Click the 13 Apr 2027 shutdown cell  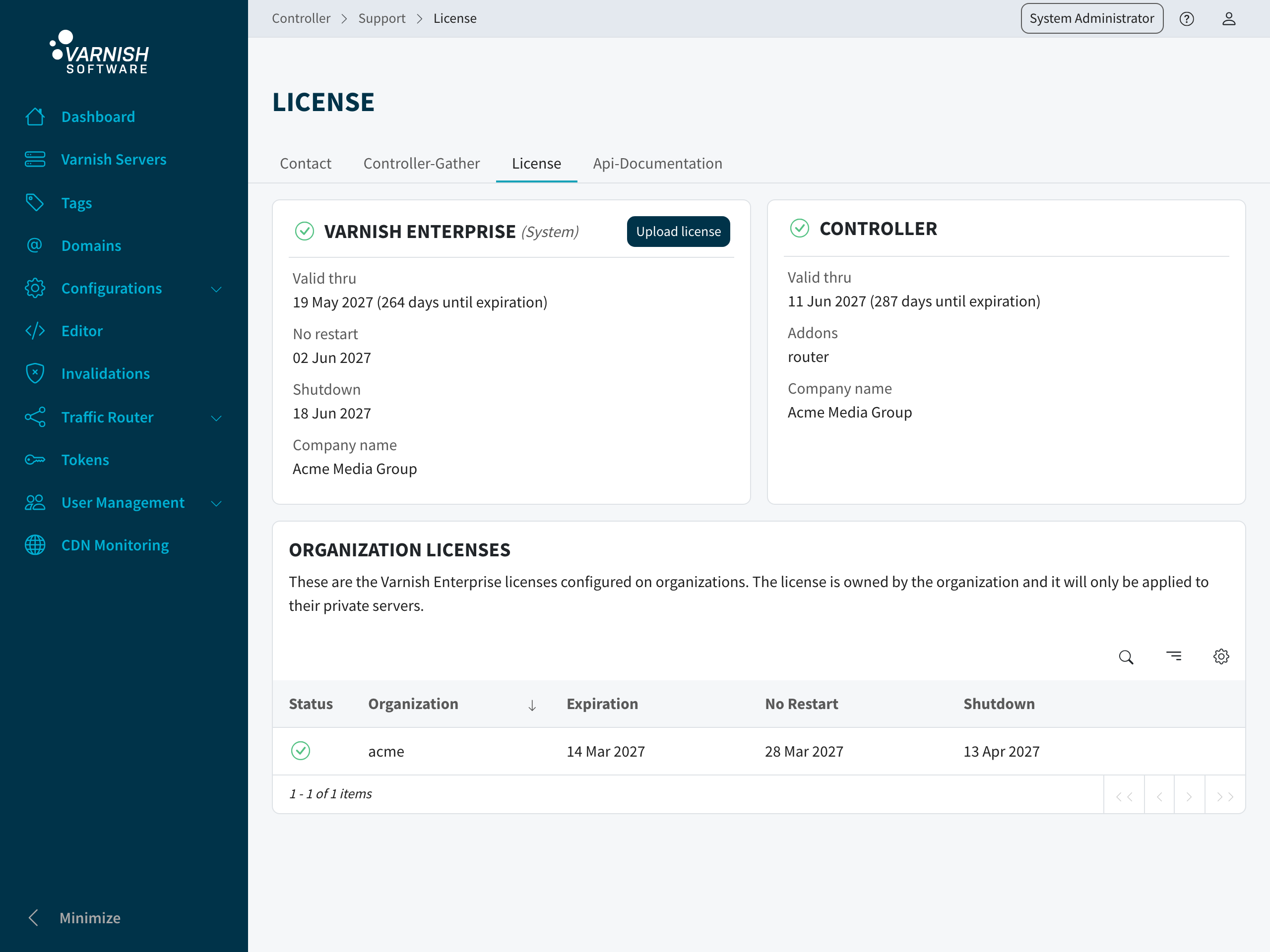1001,751
